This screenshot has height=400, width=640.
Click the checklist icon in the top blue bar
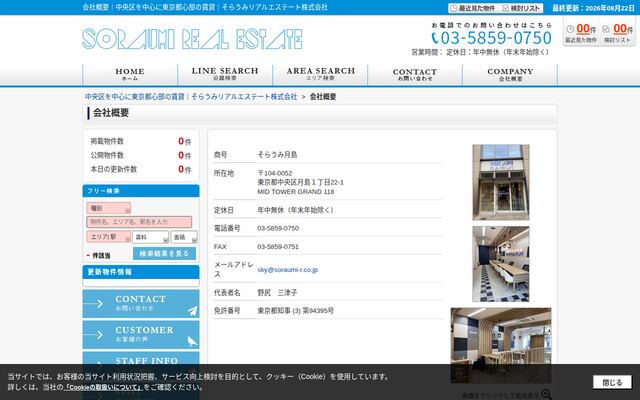505,8
